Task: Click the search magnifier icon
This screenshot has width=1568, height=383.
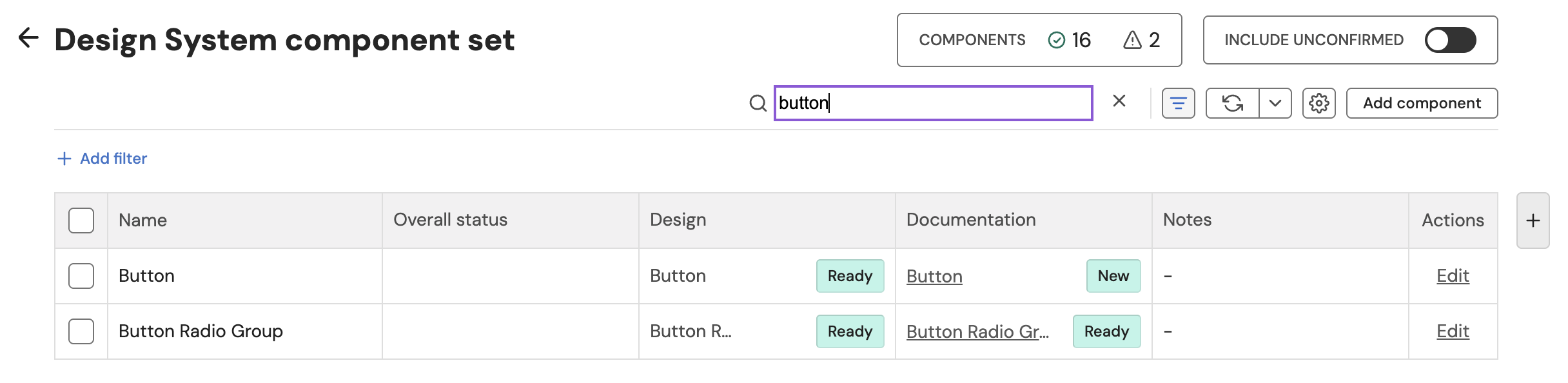Action: (x=758, y=103)
